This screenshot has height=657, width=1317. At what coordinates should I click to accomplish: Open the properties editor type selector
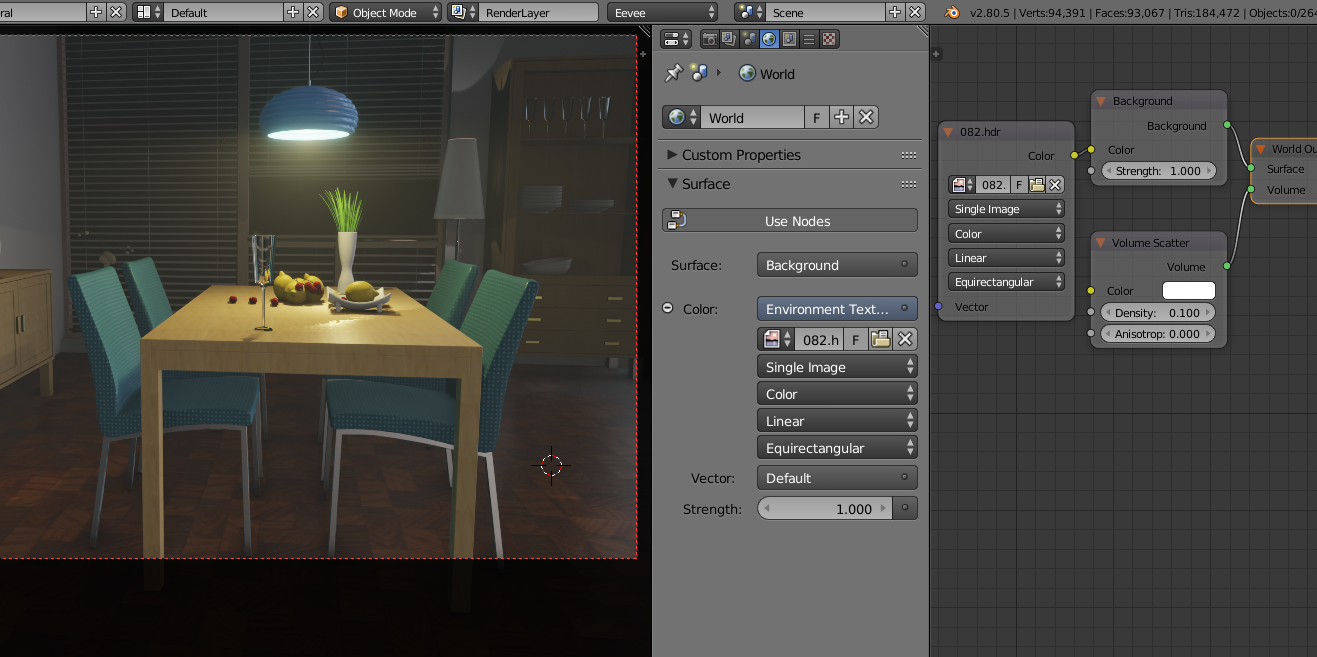pos(676,39)
